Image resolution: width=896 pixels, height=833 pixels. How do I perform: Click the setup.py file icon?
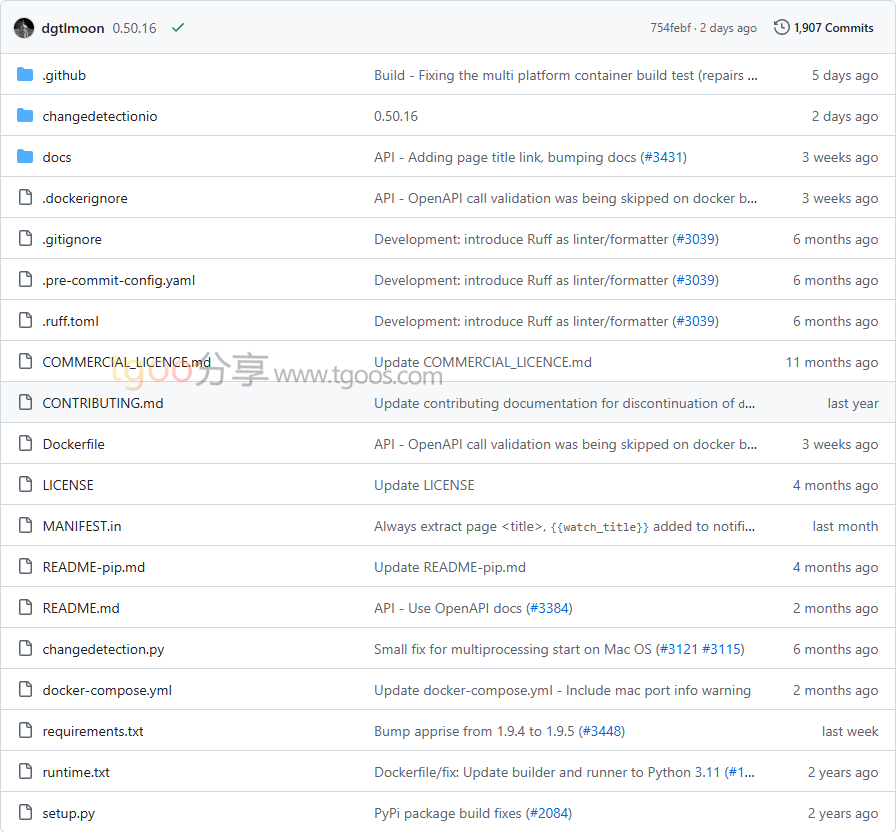25,813
